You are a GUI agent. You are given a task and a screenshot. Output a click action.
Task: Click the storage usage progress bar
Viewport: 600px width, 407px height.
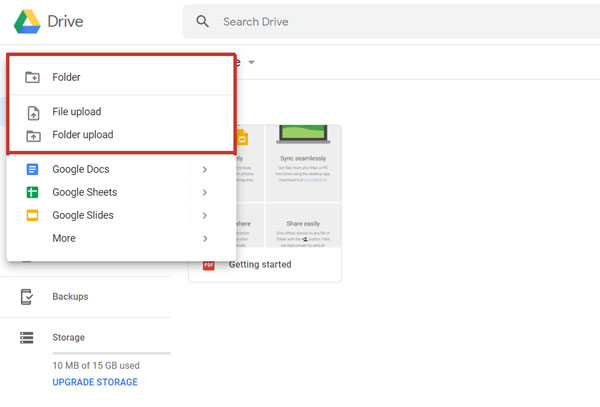coord(111,353)
